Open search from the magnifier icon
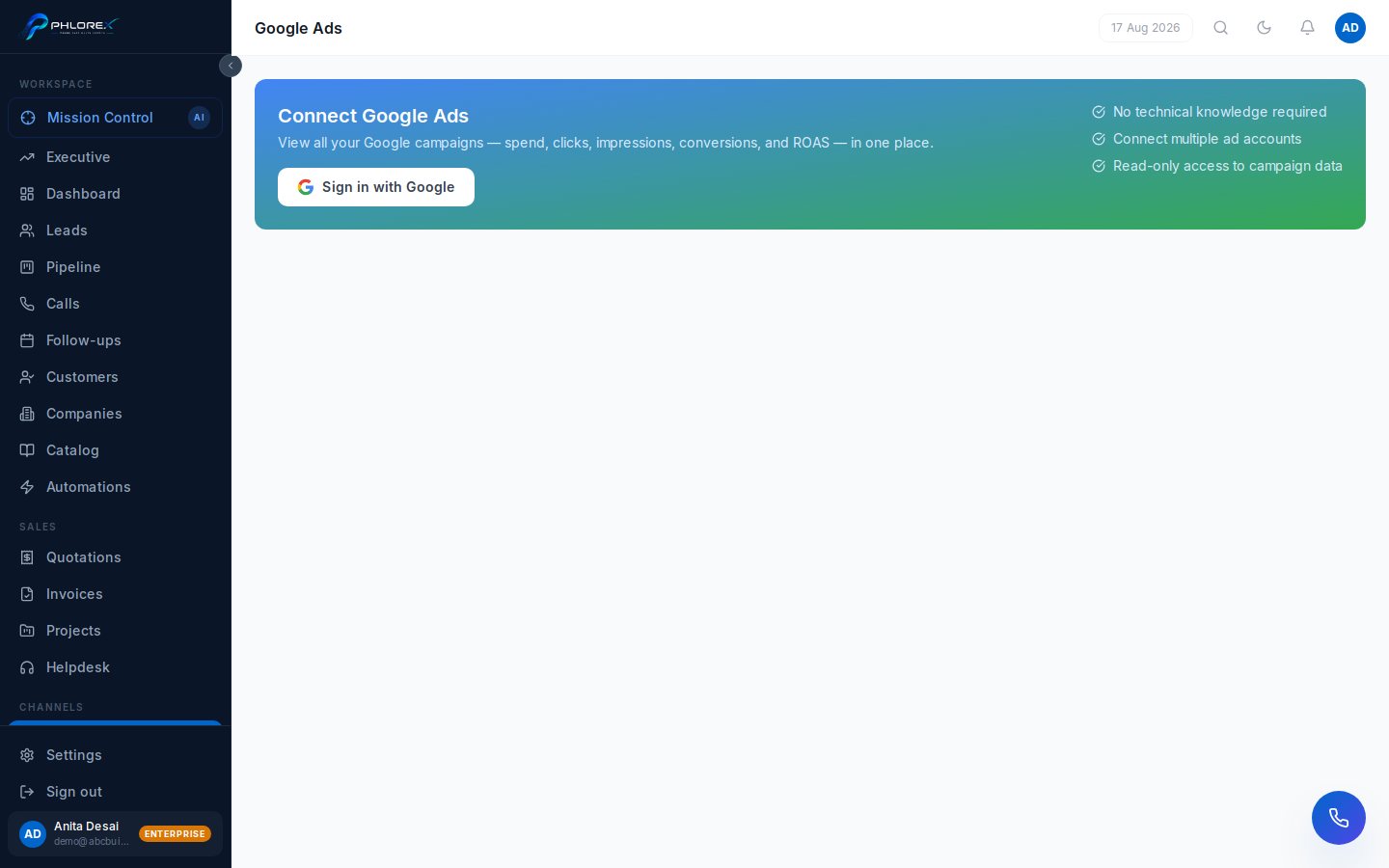Screen dimensions: 1389x868 pyautogui.click(x=1221, y=28)
